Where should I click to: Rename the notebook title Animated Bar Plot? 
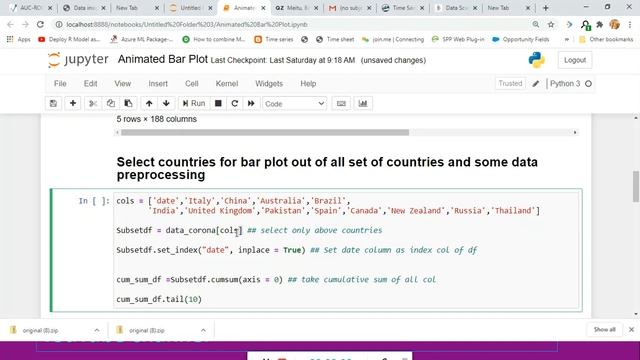(x=162, y=59)
